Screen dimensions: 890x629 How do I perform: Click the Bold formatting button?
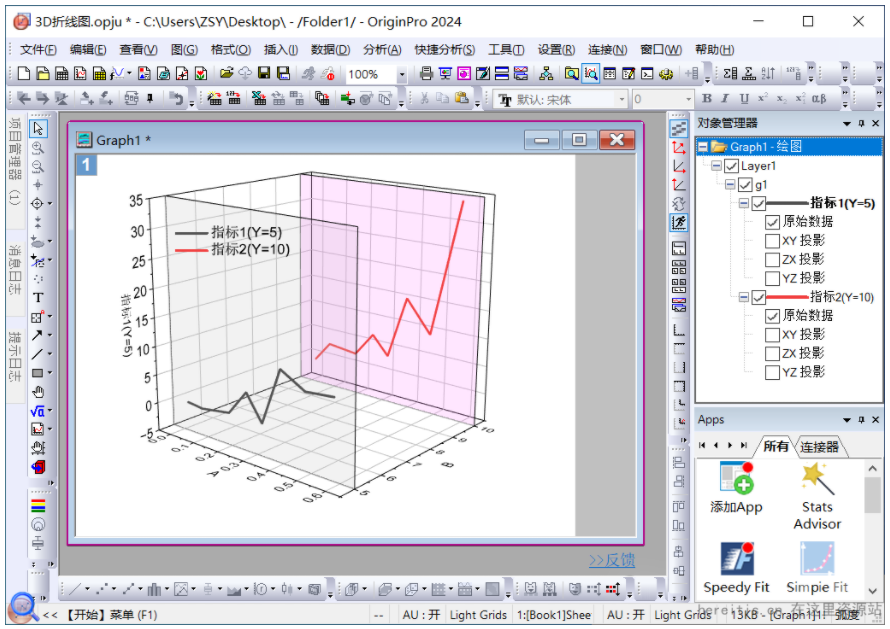pyautogui.click(x=707, y=99)
